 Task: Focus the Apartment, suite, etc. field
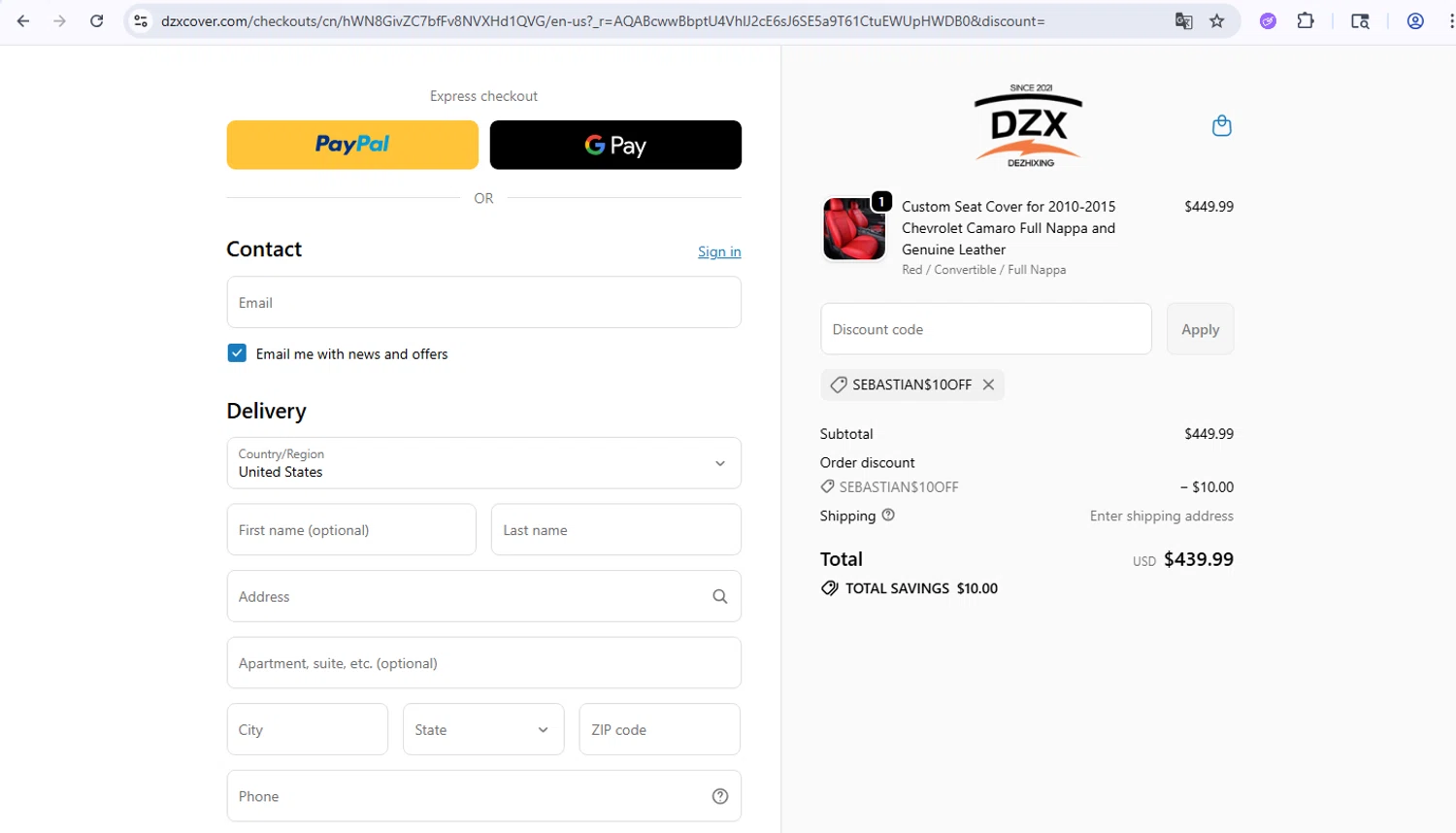tap(484, 663)
